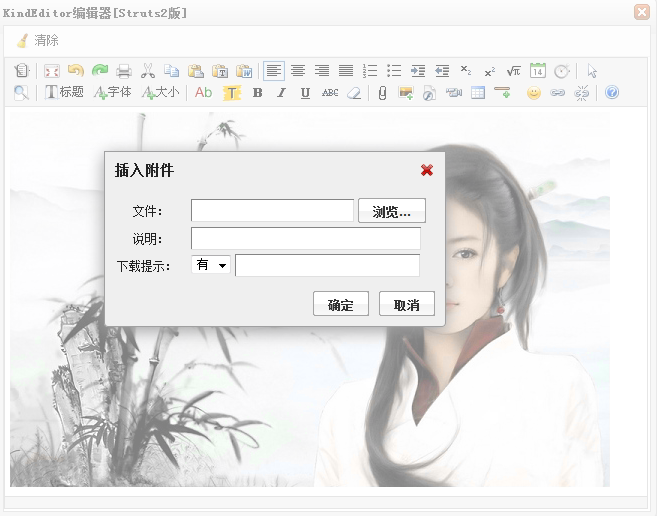Click the 说明 description field
Viewport: 657px width, 516px height.
(305, 239)
